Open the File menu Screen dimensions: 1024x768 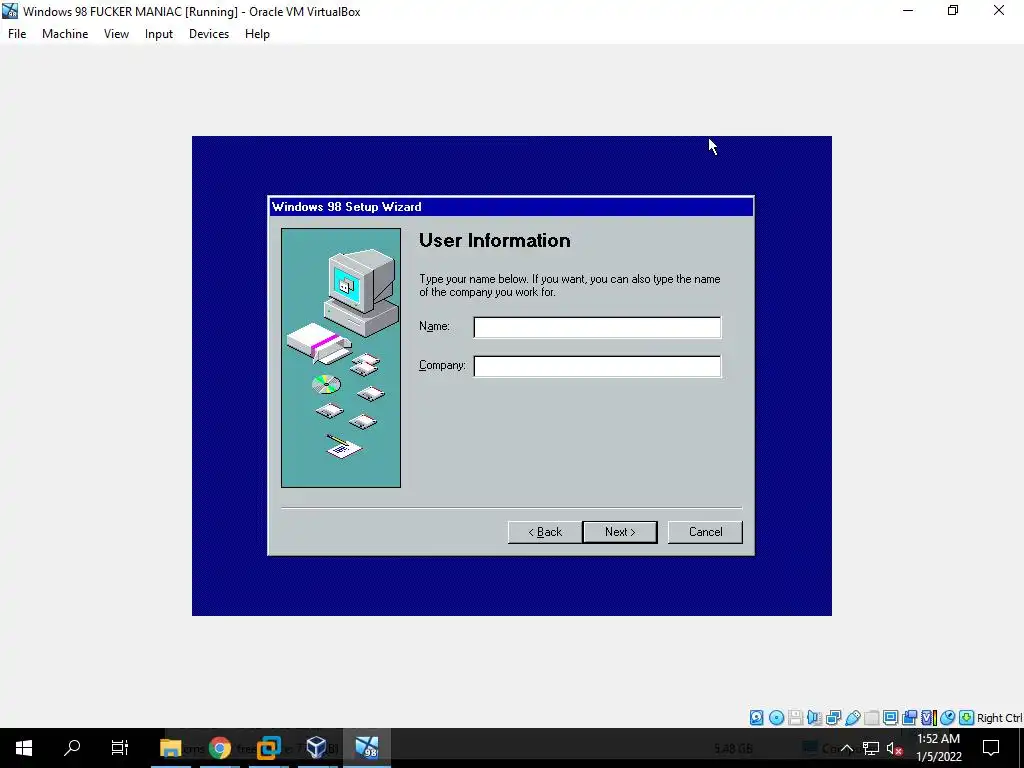point(17,34)
